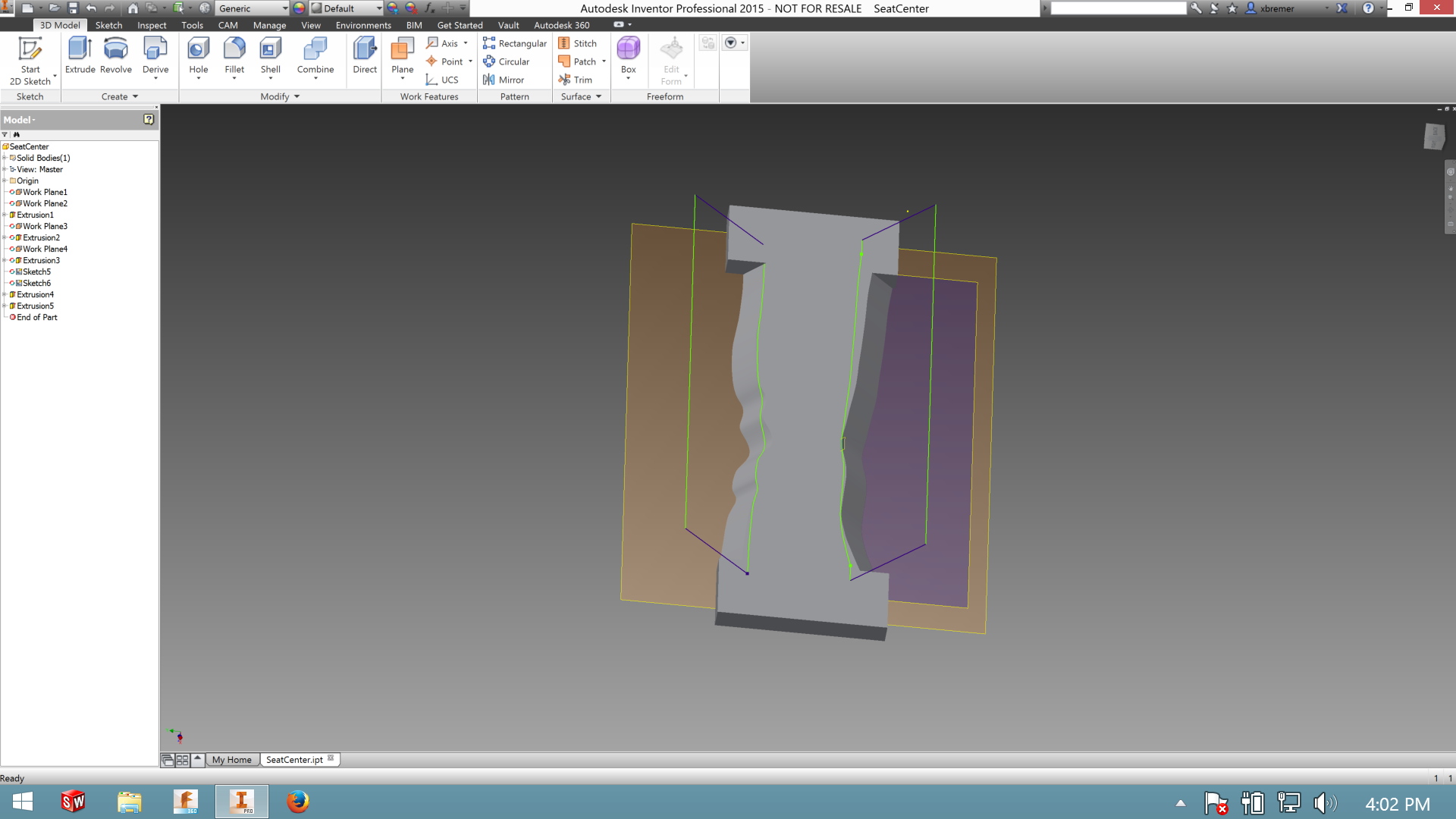Click the Save icon in quick access toolbar
Image resolution: width=1456 pixels, height=819 pixels.
point(73,8)
